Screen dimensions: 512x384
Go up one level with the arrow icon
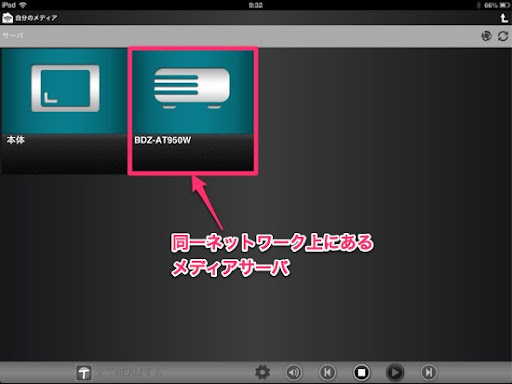pos(504,18)
